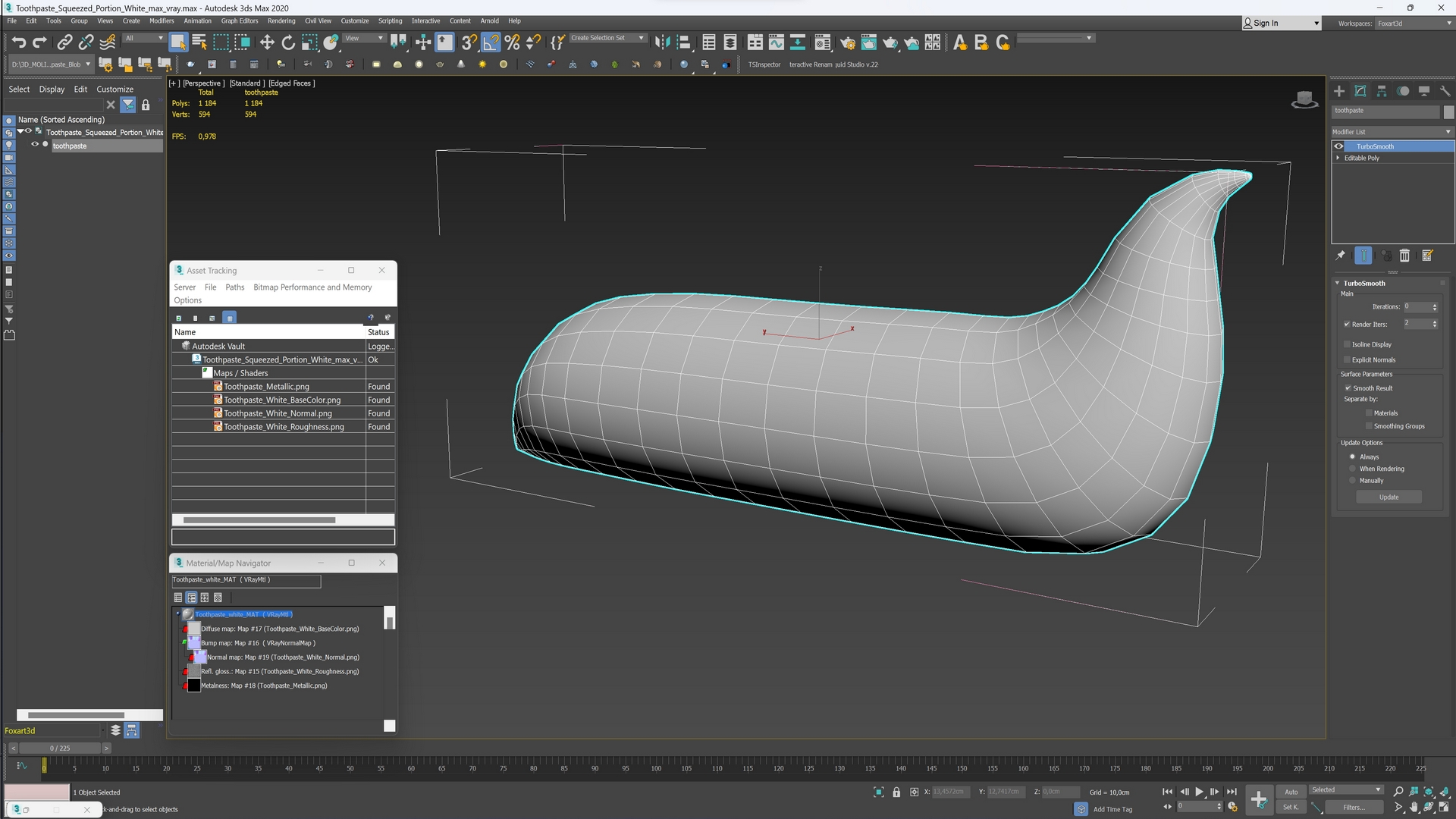Open the Rendered Frame Window icon

pos(869,42)
